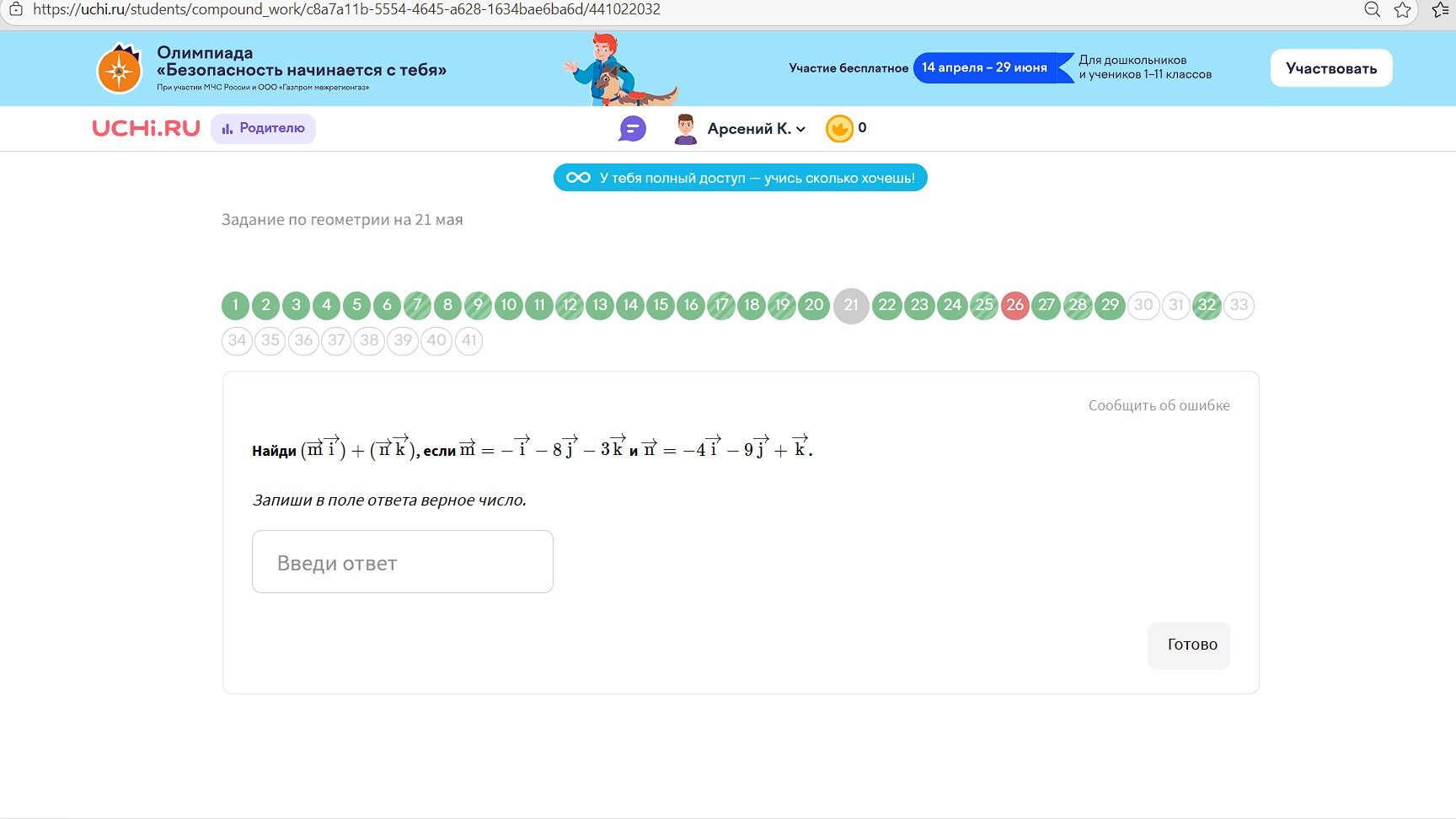The image size is (1456, 819).
Task: Click the browser address bar URL
Action: coord(346,9)
